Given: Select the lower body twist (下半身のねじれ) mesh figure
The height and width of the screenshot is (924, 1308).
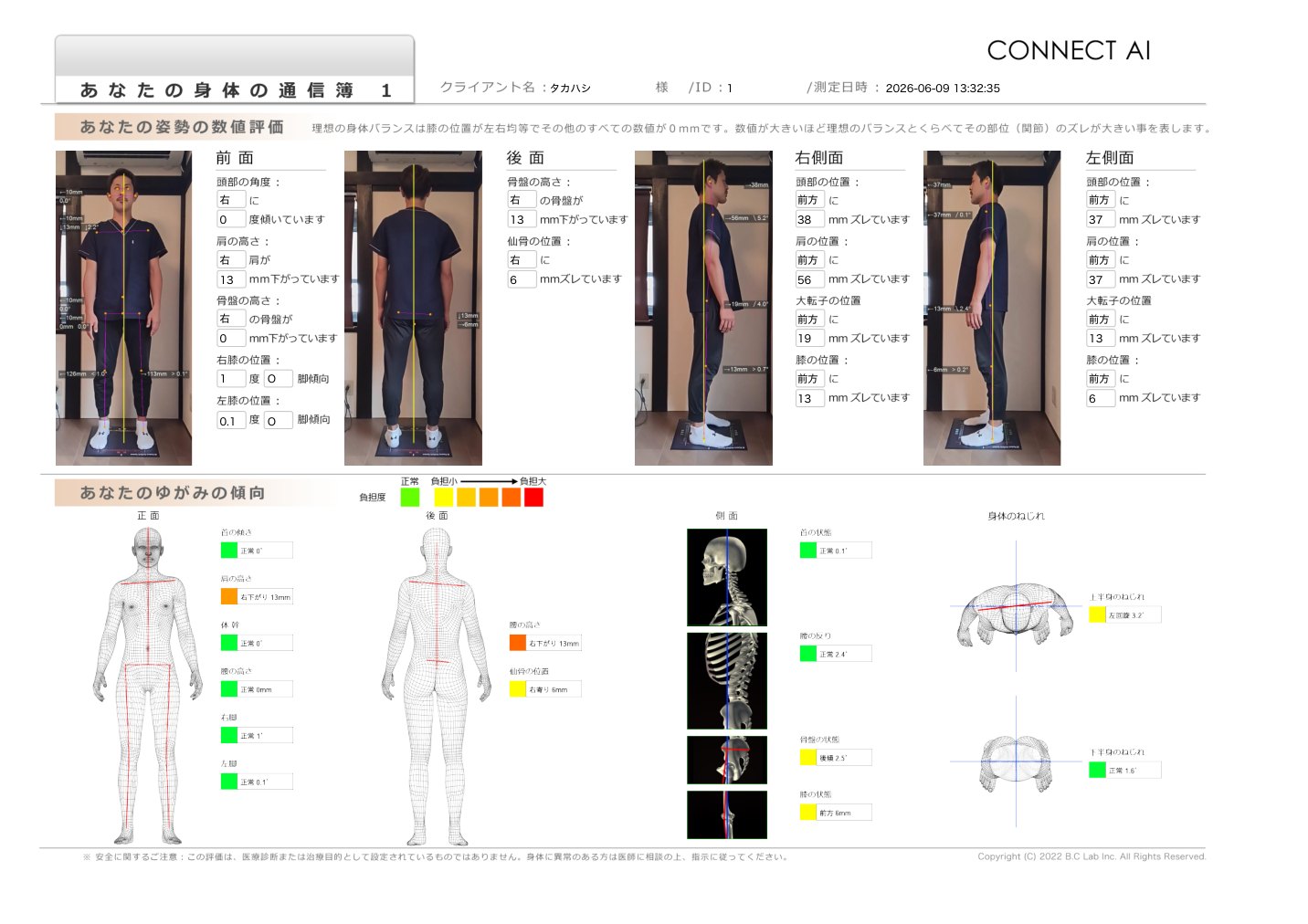Looking at the screenshot, I should point(1016,762).
